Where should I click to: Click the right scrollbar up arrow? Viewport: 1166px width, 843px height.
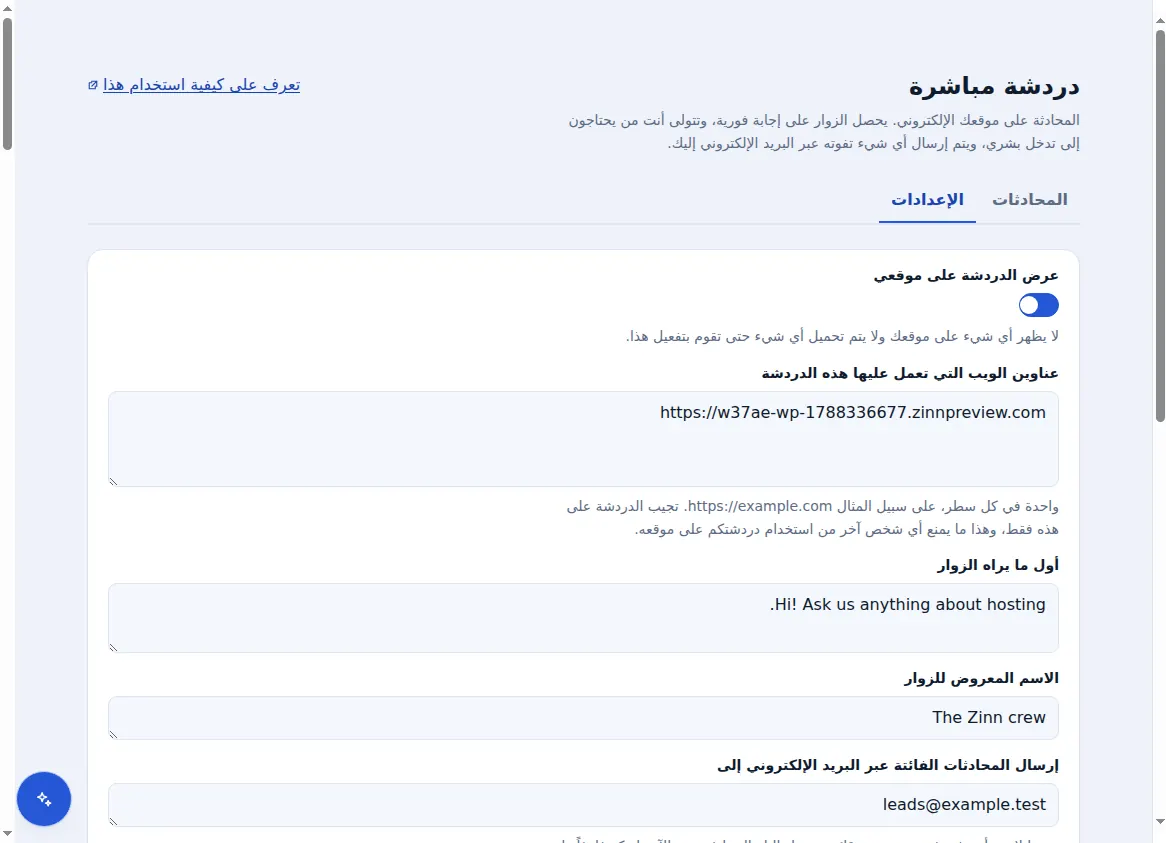(1160, 21)
